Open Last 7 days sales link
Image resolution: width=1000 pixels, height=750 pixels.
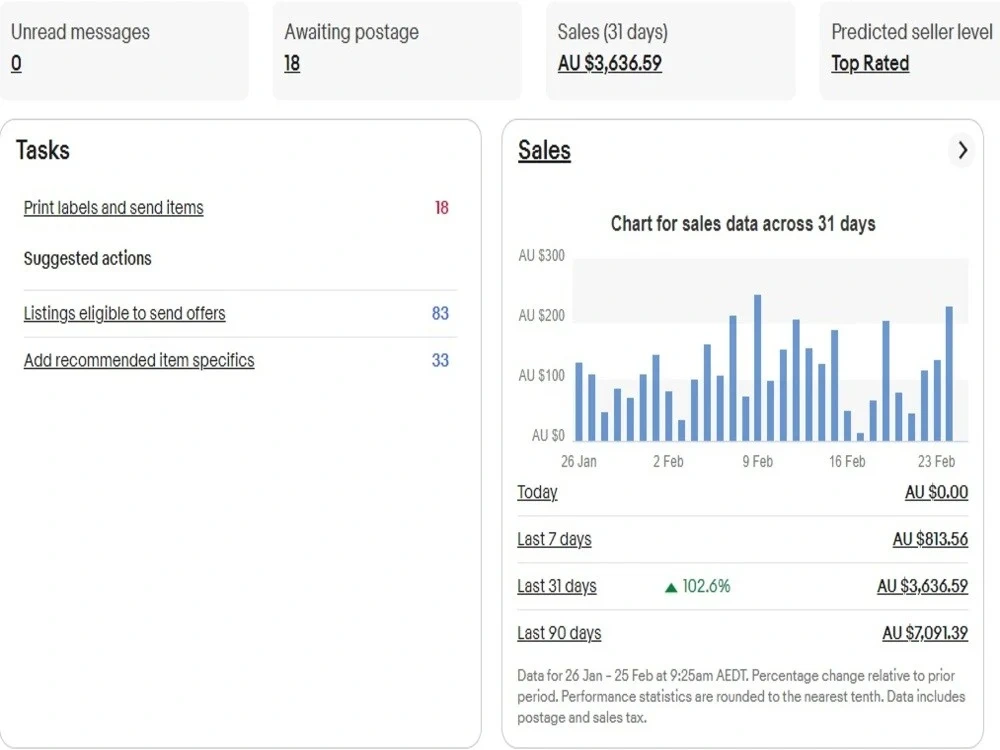coord(554,539)
